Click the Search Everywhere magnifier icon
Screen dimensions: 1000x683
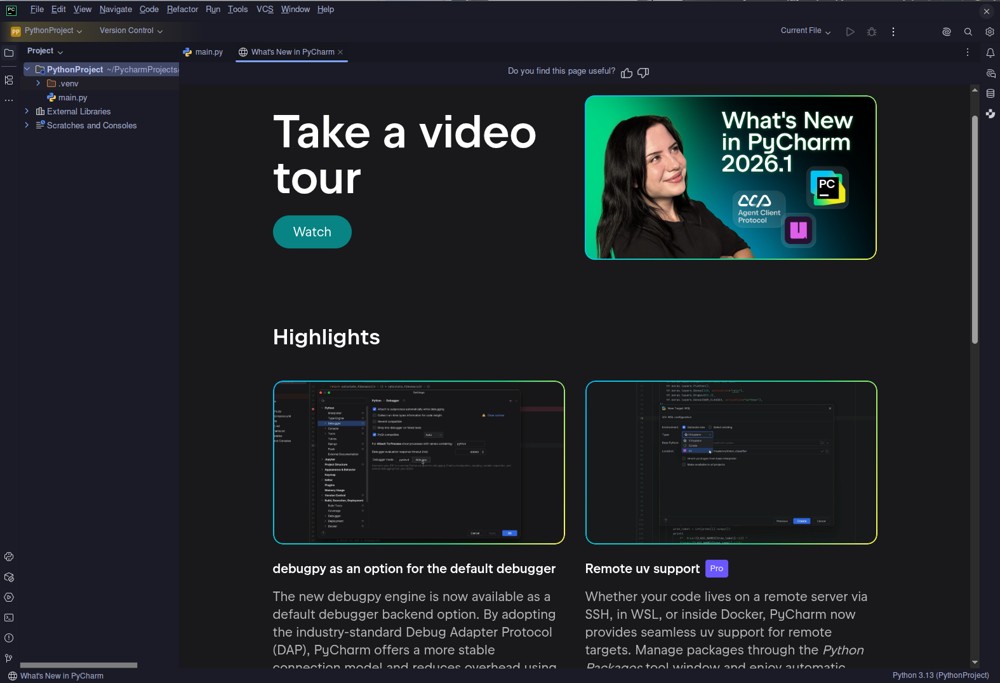(968, 31)
